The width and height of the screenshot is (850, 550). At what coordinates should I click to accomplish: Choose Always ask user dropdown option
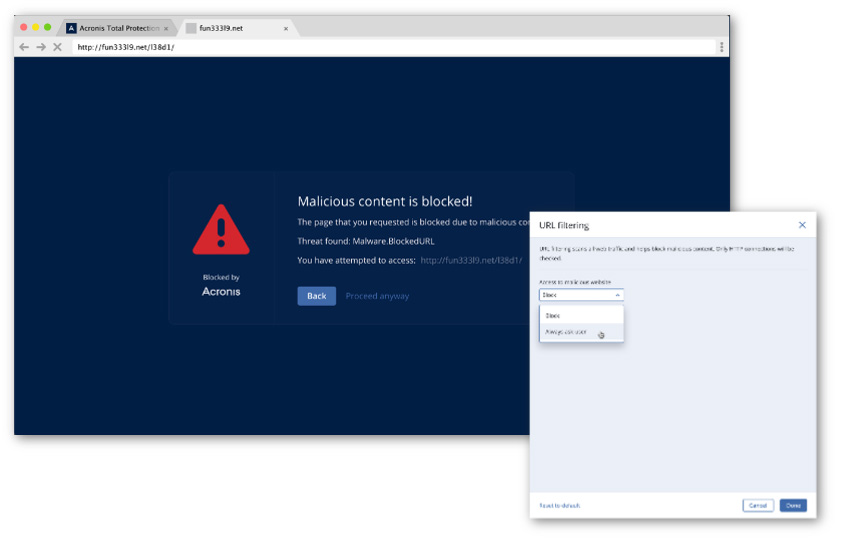click(x=566, y=332)
